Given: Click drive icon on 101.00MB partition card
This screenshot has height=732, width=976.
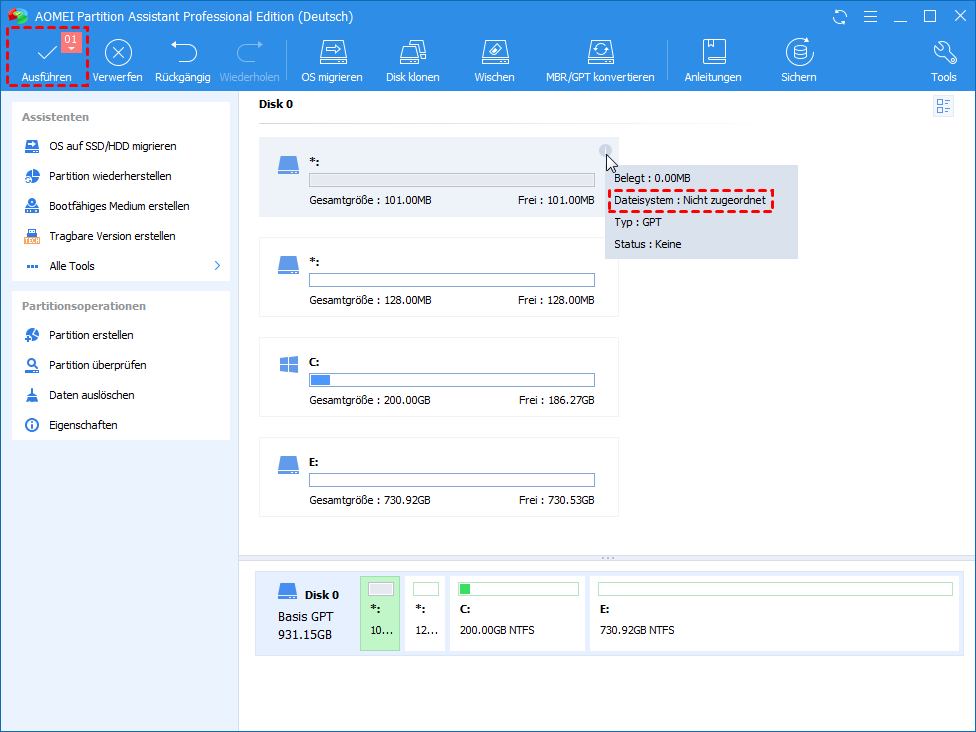Looking at the screenshot, I should [x=288, y=165].
